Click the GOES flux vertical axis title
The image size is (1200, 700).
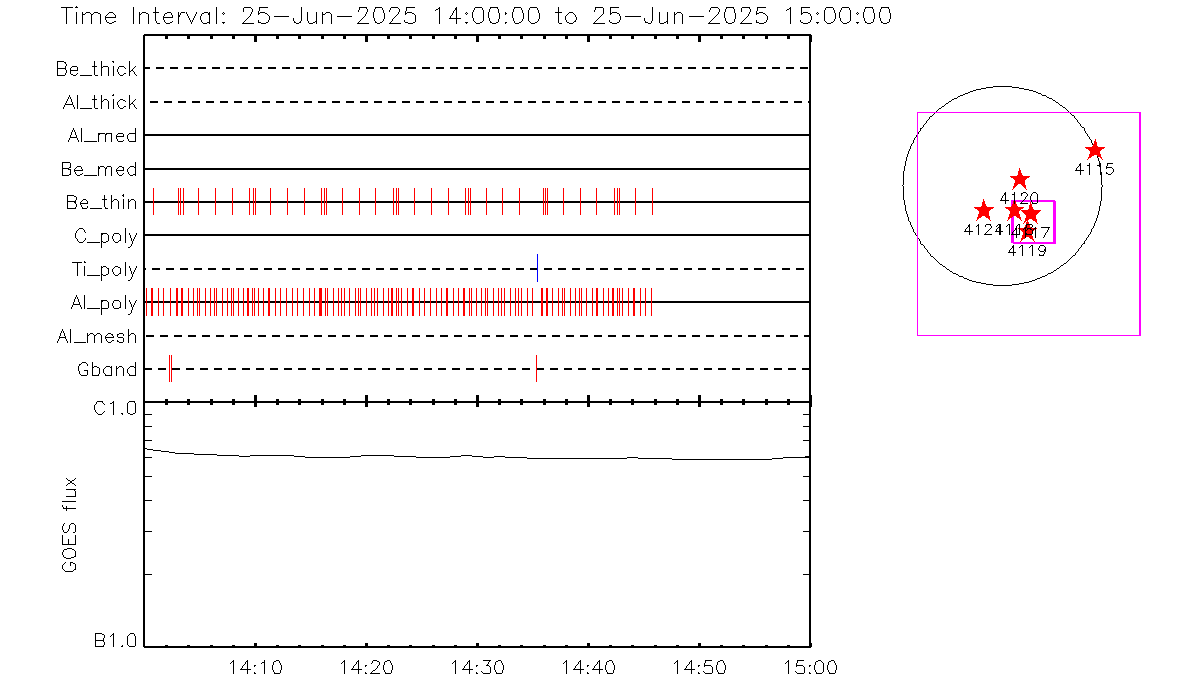coord(70,524)
